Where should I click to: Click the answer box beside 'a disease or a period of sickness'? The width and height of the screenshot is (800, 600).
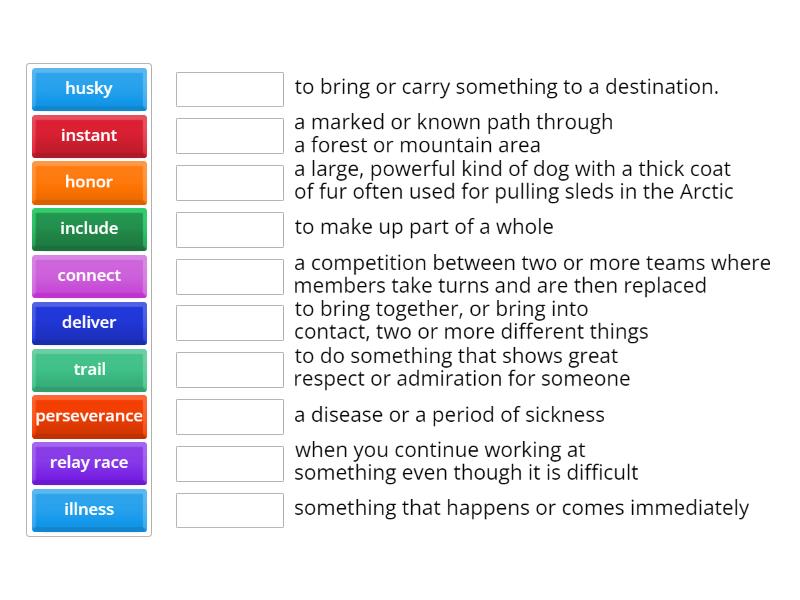pos(229,416)
